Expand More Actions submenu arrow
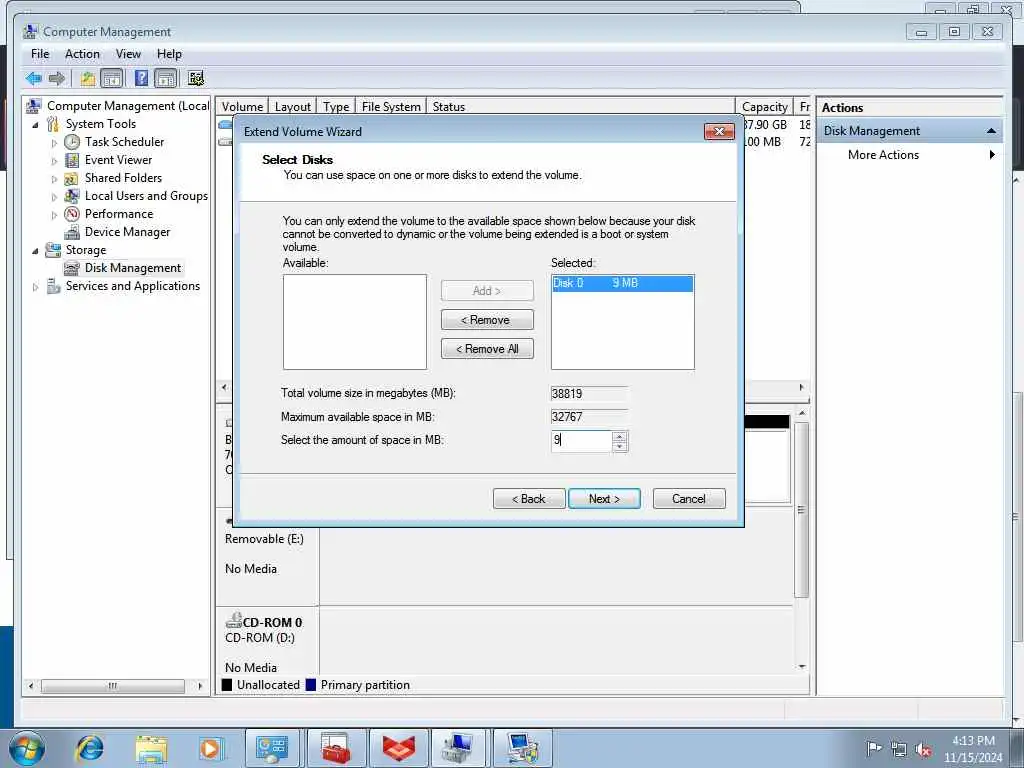1024x768 pixels. 992,155
